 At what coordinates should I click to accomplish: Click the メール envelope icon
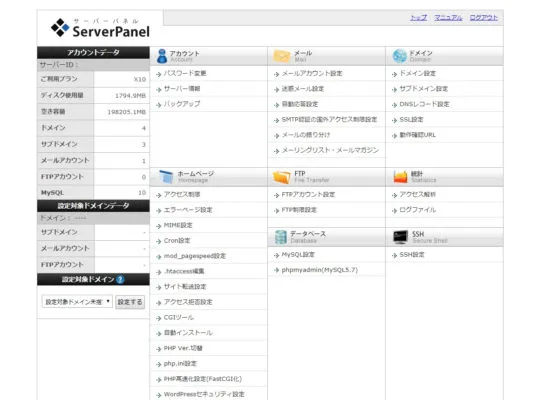tap(281, 56)
